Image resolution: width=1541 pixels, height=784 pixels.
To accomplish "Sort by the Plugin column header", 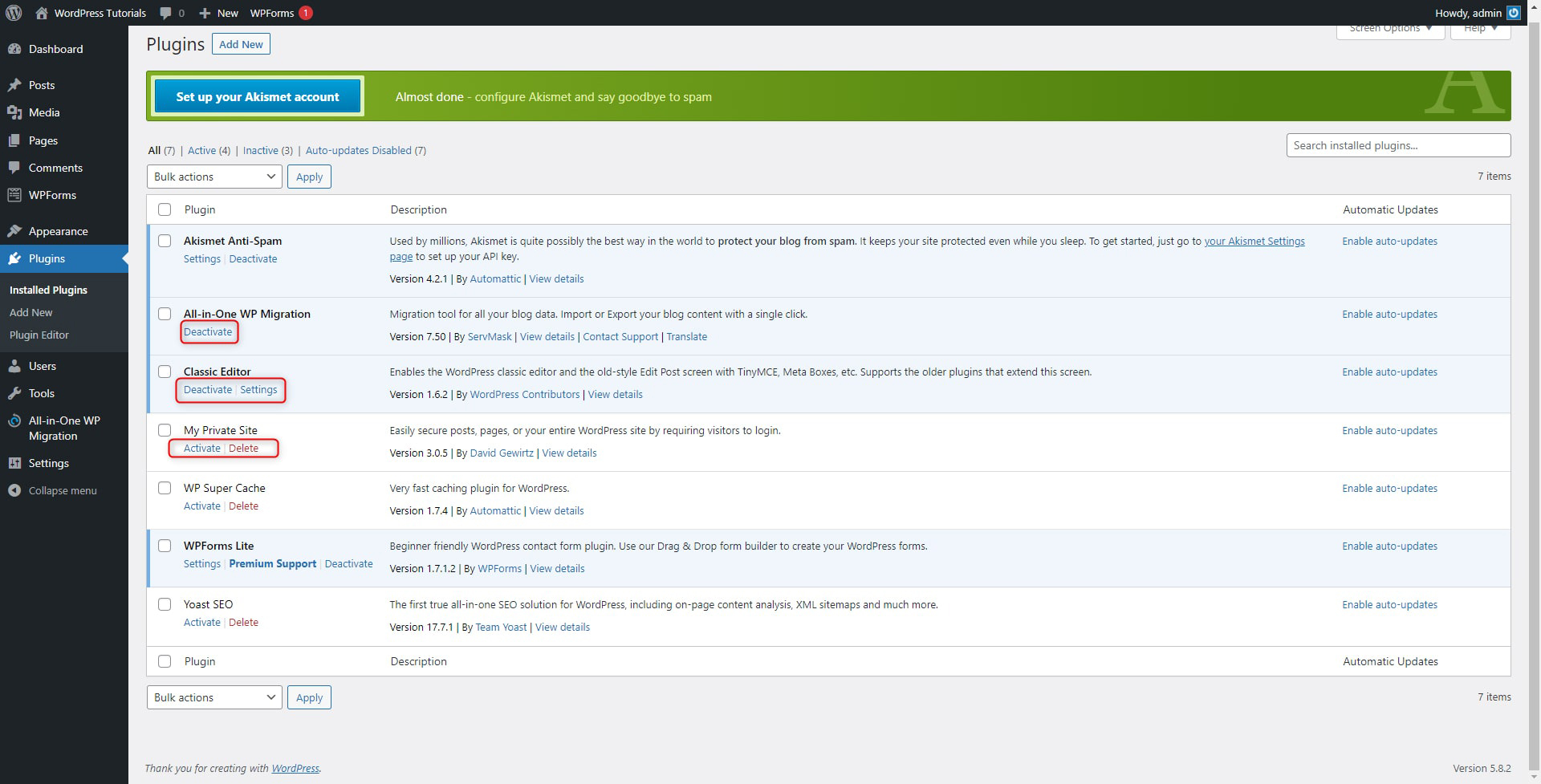I will pyautogui.click(x=200, y=209).
